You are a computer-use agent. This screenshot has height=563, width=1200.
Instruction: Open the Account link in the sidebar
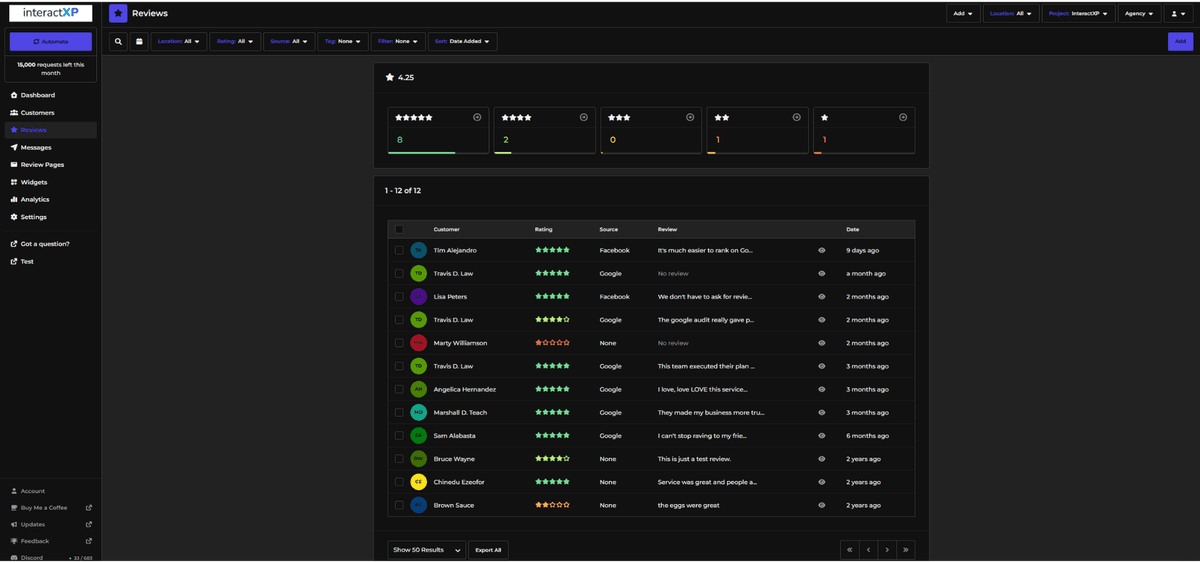click(x=33, y=491)
